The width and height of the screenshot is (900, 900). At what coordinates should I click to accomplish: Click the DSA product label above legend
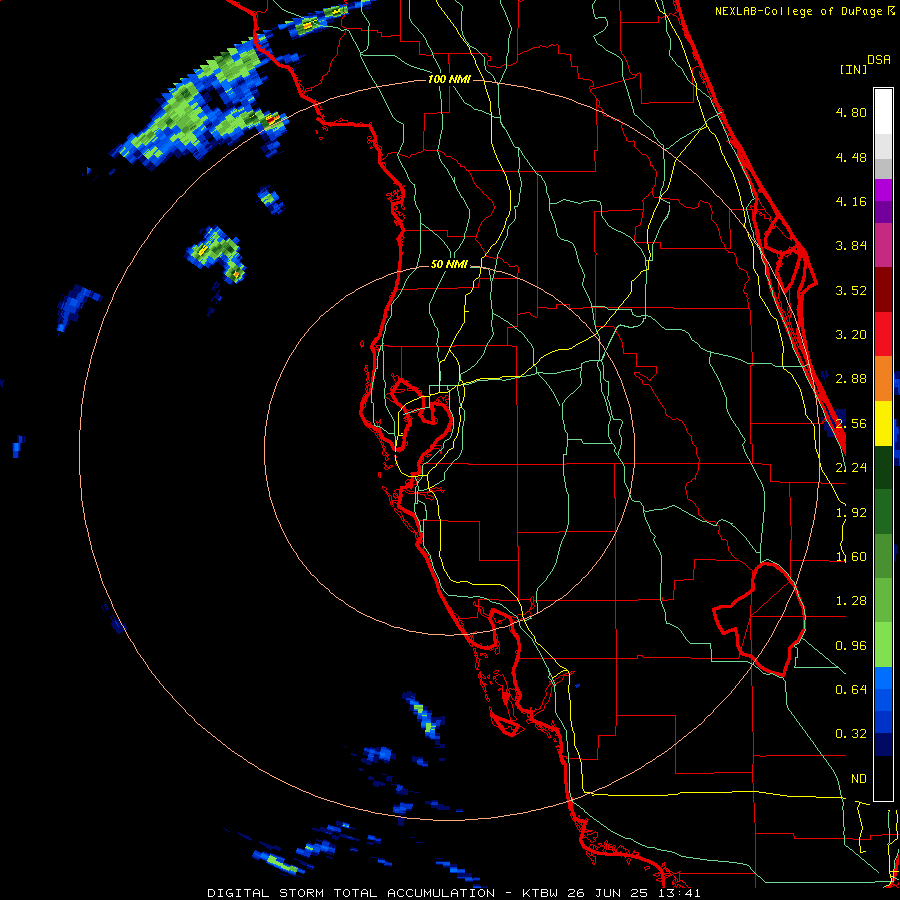[879, 60]
